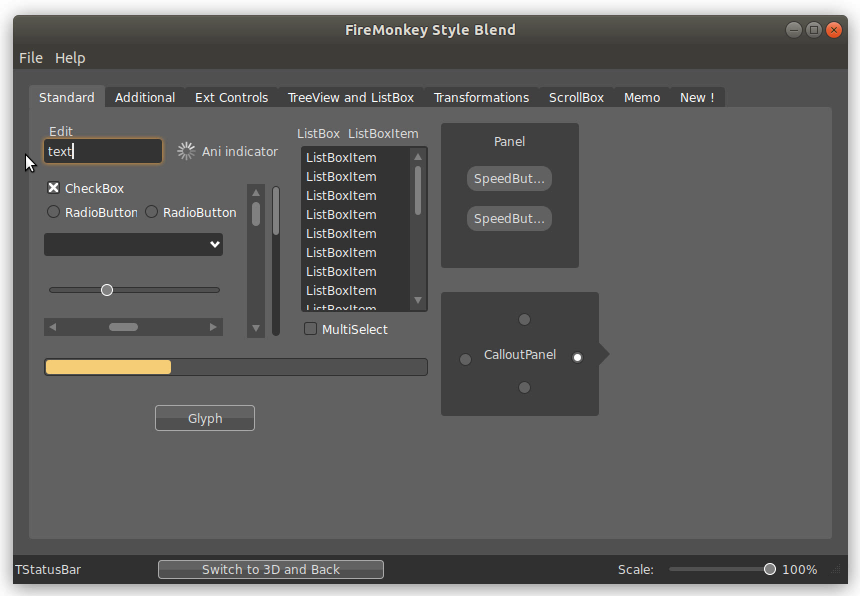Click the down arrow of ListBox scrollbar
The image size is (860, 596).
click(418, 300)
